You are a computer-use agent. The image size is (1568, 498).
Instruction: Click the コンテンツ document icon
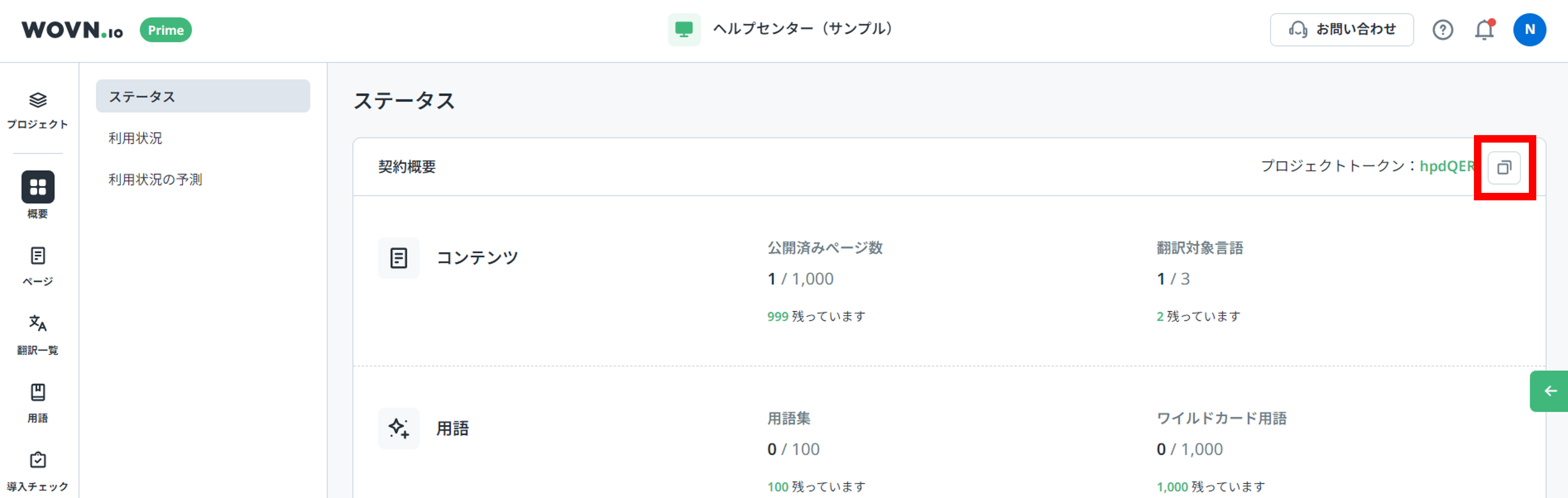399,257
